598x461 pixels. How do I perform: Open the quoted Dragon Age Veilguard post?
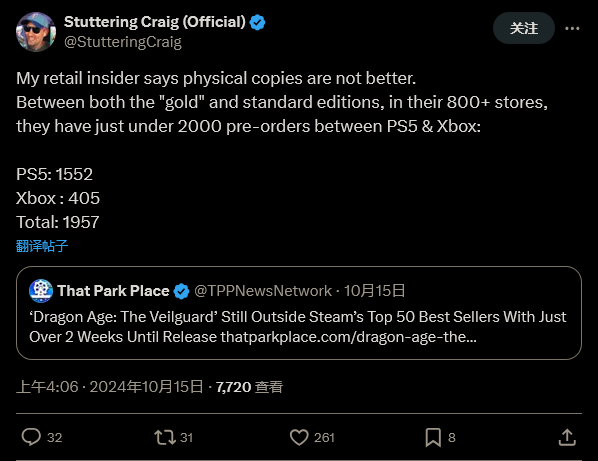[299, 313]
